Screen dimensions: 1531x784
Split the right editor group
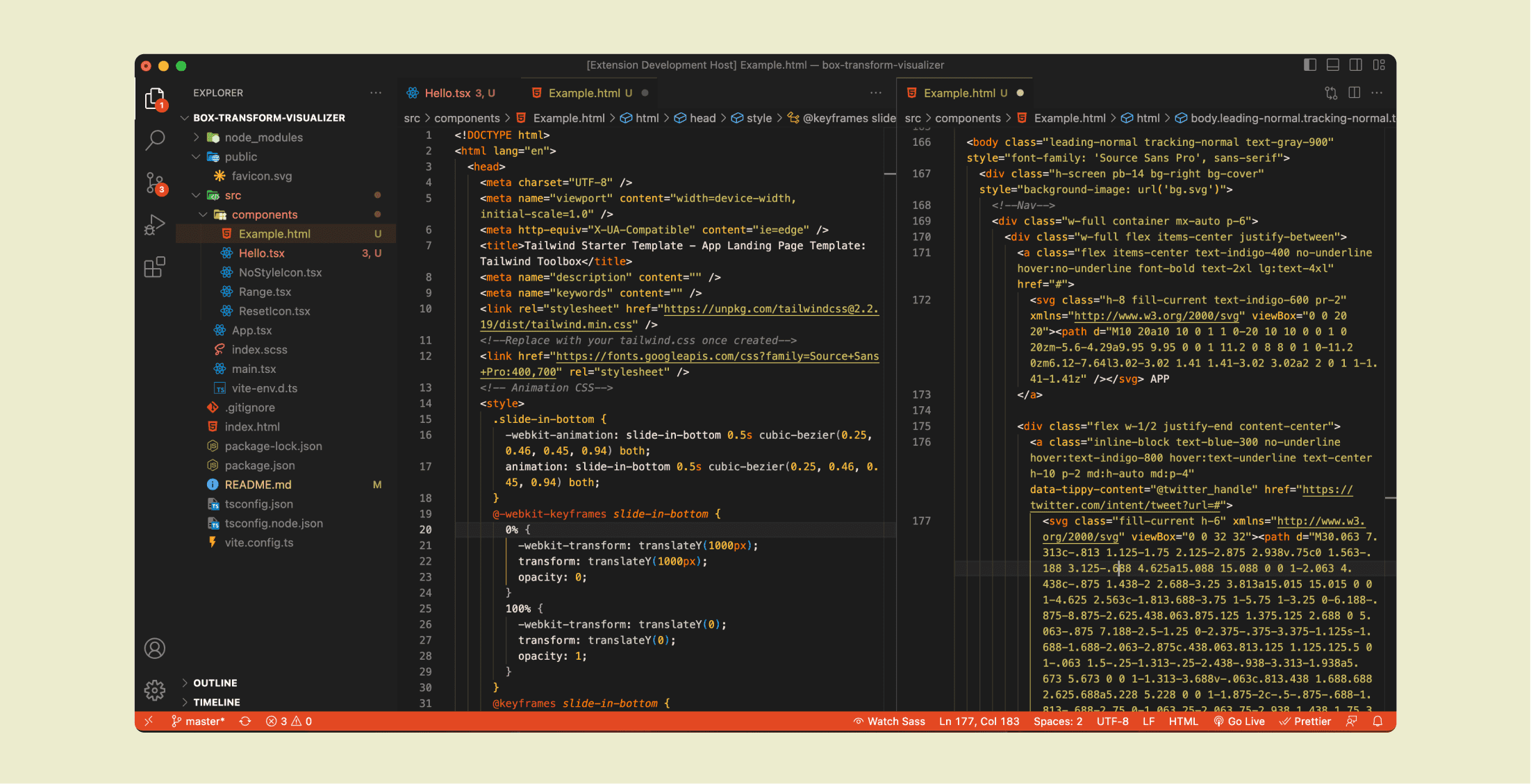pyautogui.click(x=1354, y=92)
